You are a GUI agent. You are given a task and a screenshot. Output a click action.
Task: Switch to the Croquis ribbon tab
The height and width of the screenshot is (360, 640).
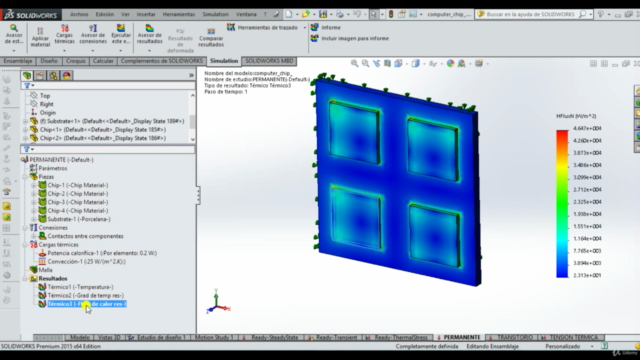[76, 61]
